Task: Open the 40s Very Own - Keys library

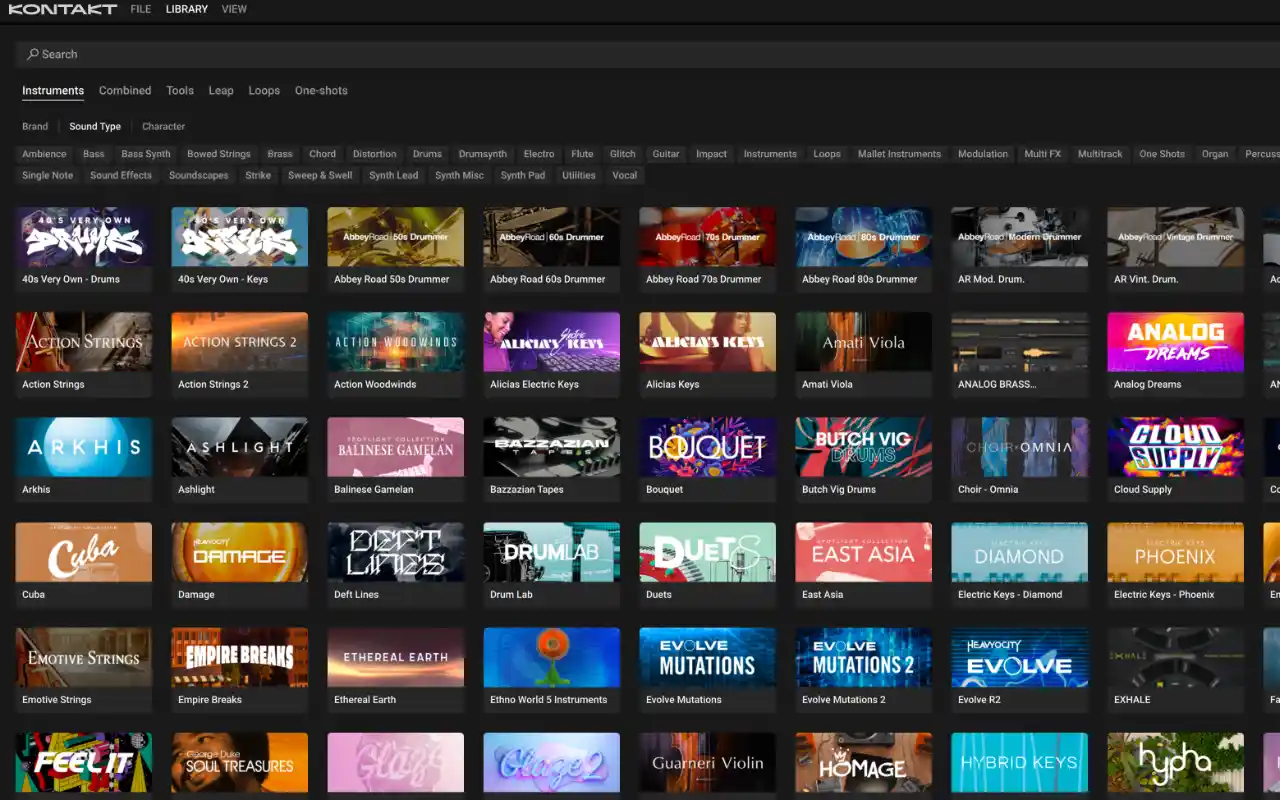Action: [240, 250]
